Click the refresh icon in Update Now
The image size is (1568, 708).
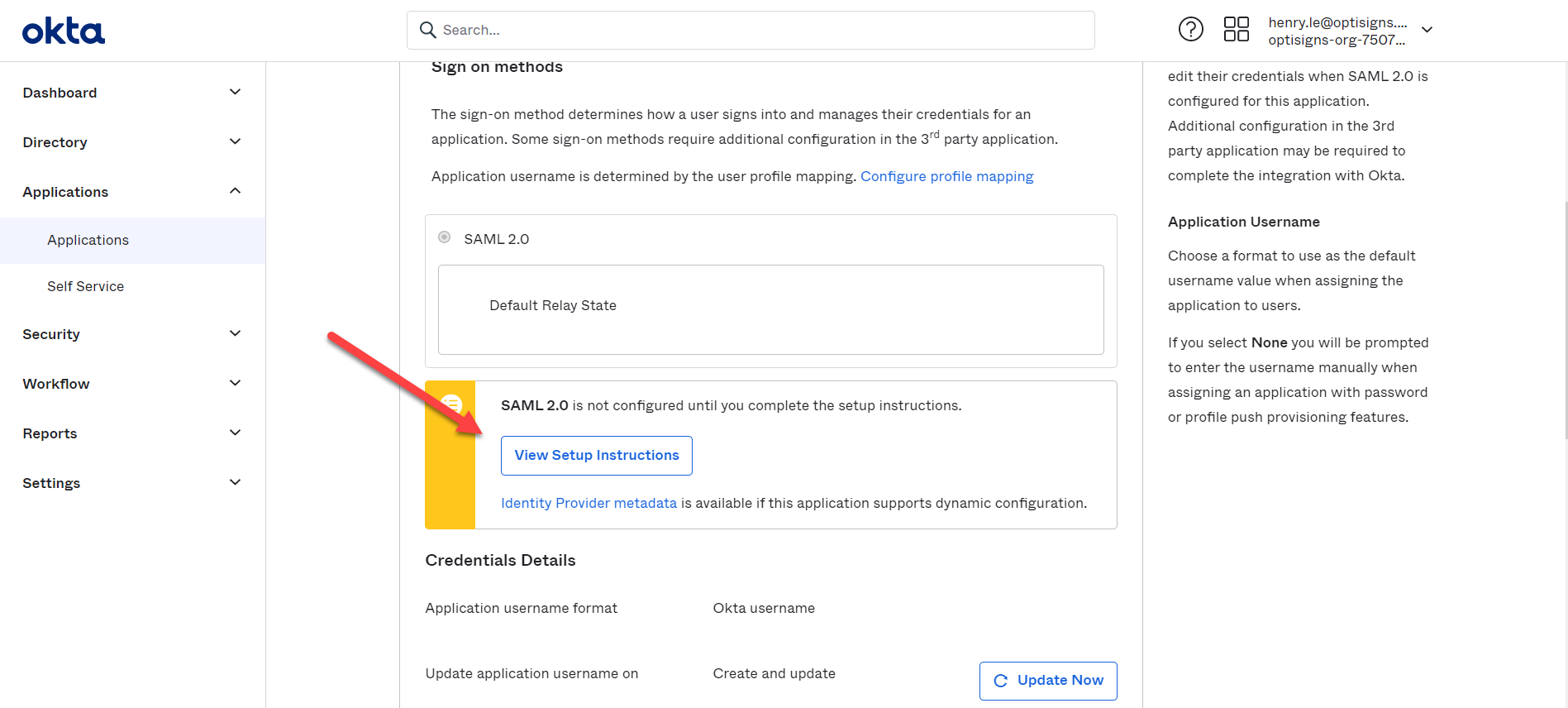tap(1000, 681)
